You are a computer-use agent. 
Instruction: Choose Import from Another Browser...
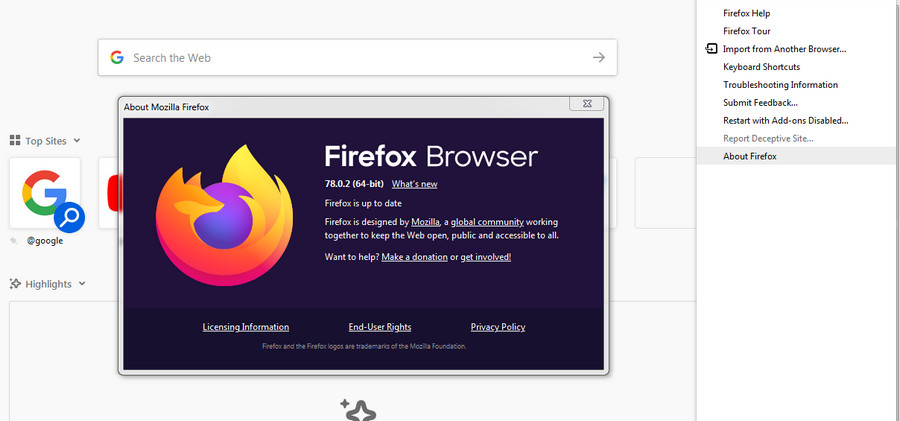pyautogui.click(x=798, y=49)
